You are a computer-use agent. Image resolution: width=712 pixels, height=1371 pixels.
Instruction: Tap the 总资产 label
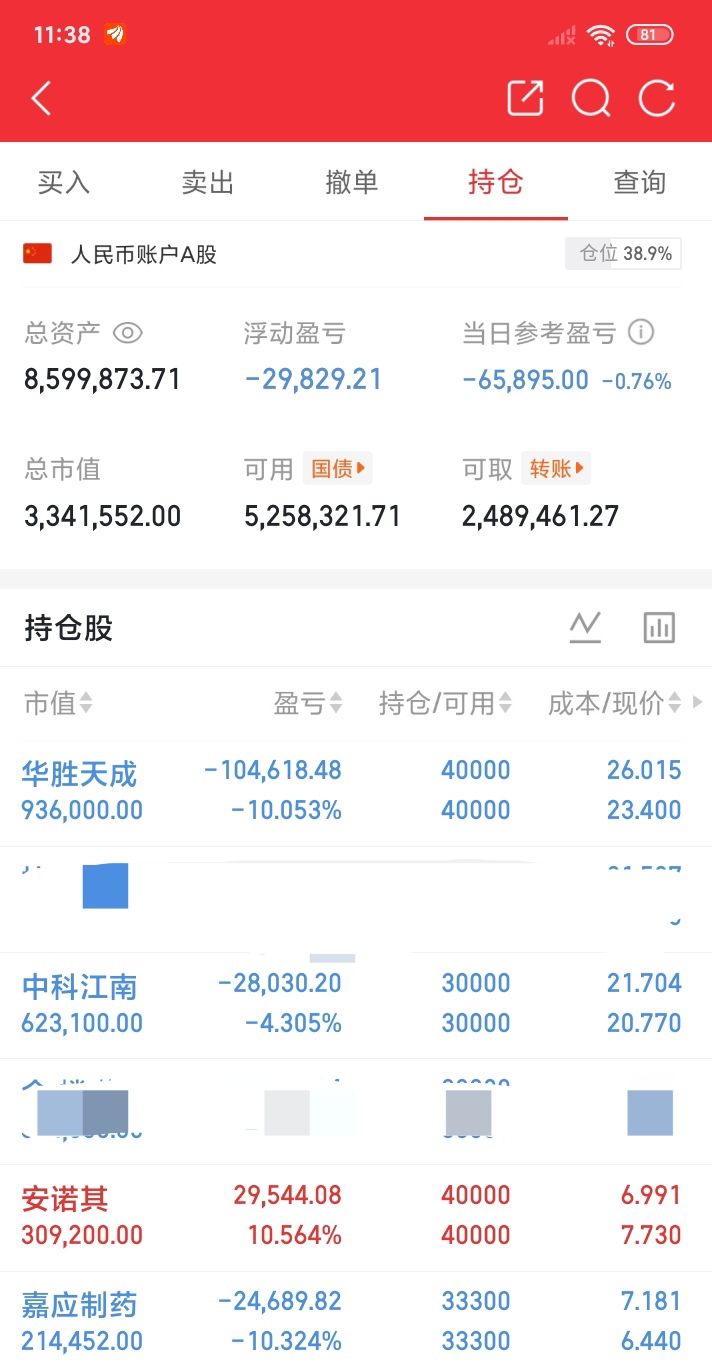(62, 333)
